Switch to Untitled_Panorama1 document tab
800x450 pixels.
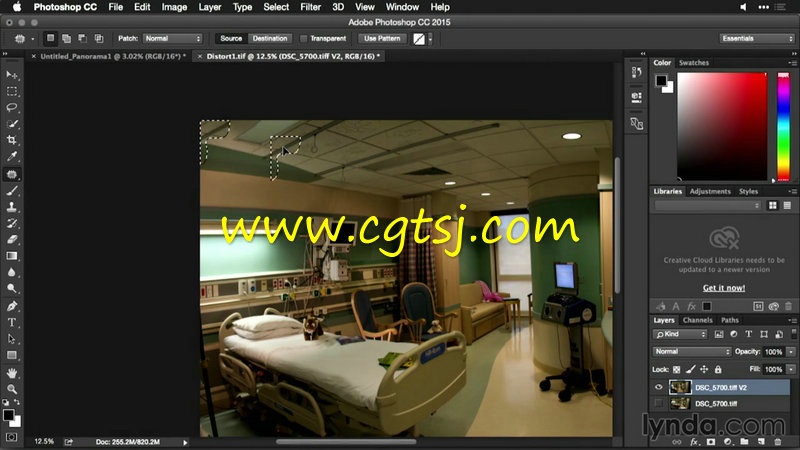coord(113,56)
